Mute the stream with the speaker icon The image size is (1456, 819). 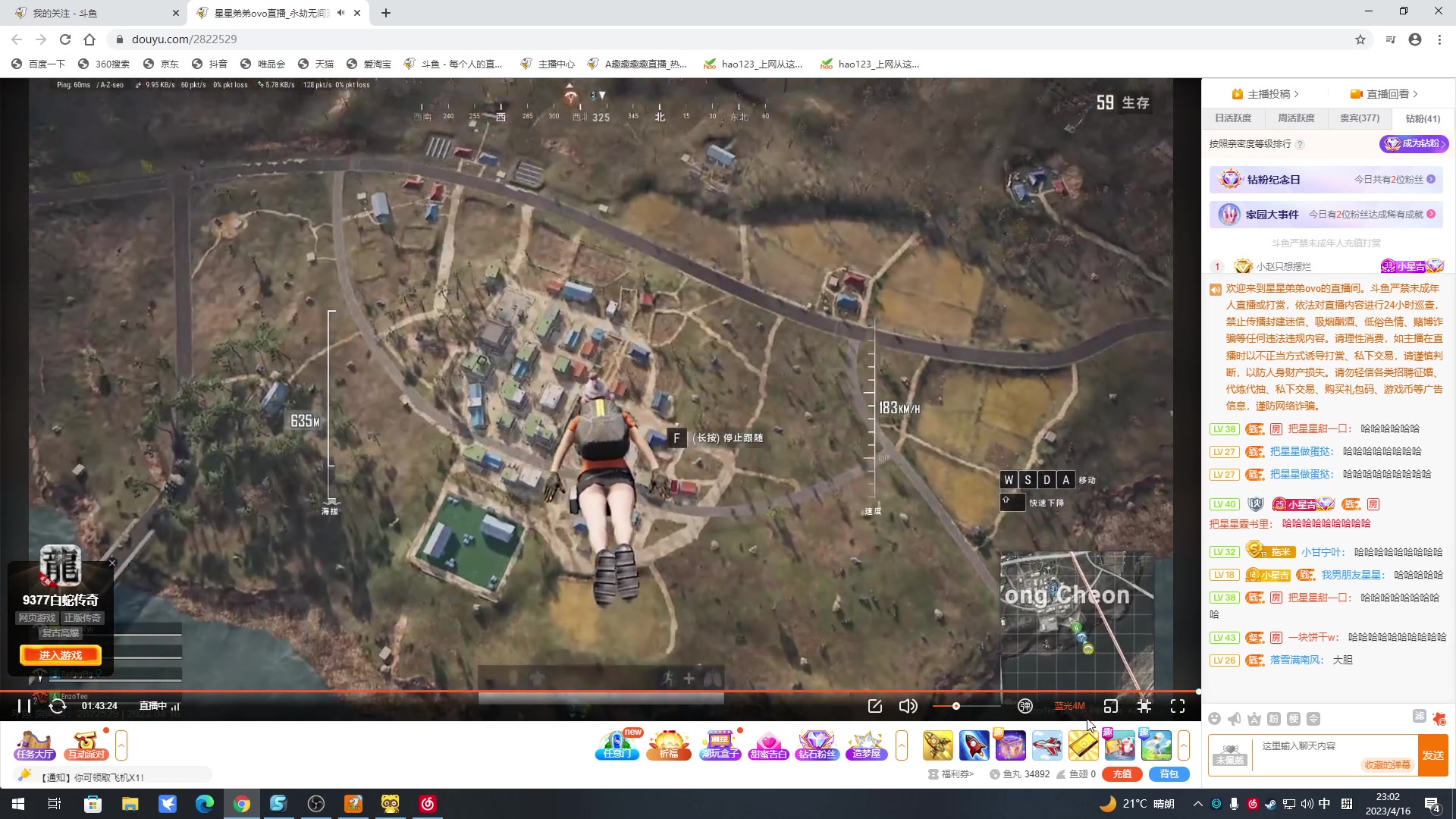pyautogui.click(x=908, y=706)
